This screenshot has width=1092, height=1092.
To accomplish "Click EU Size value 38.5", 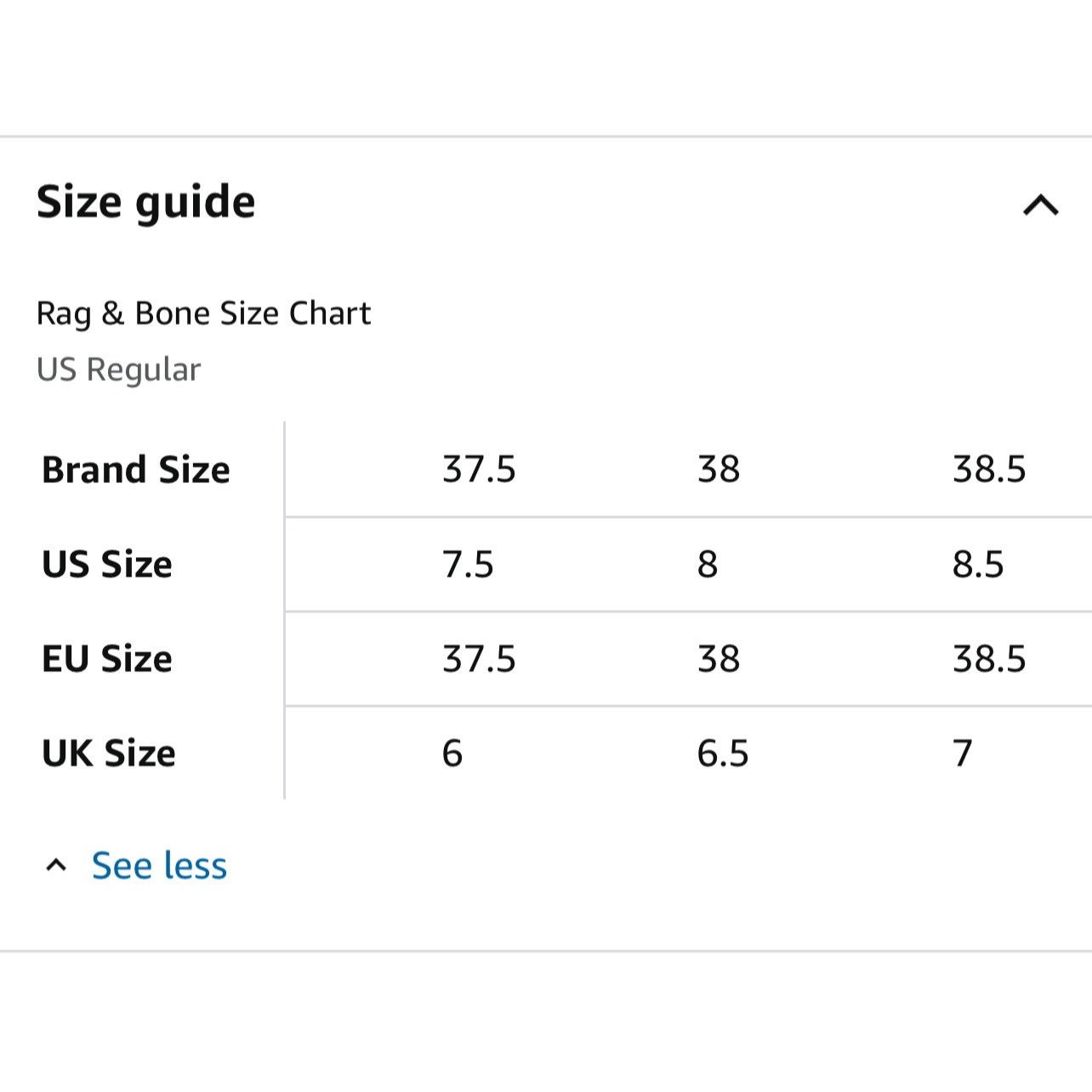I will [x=989, y=658].
